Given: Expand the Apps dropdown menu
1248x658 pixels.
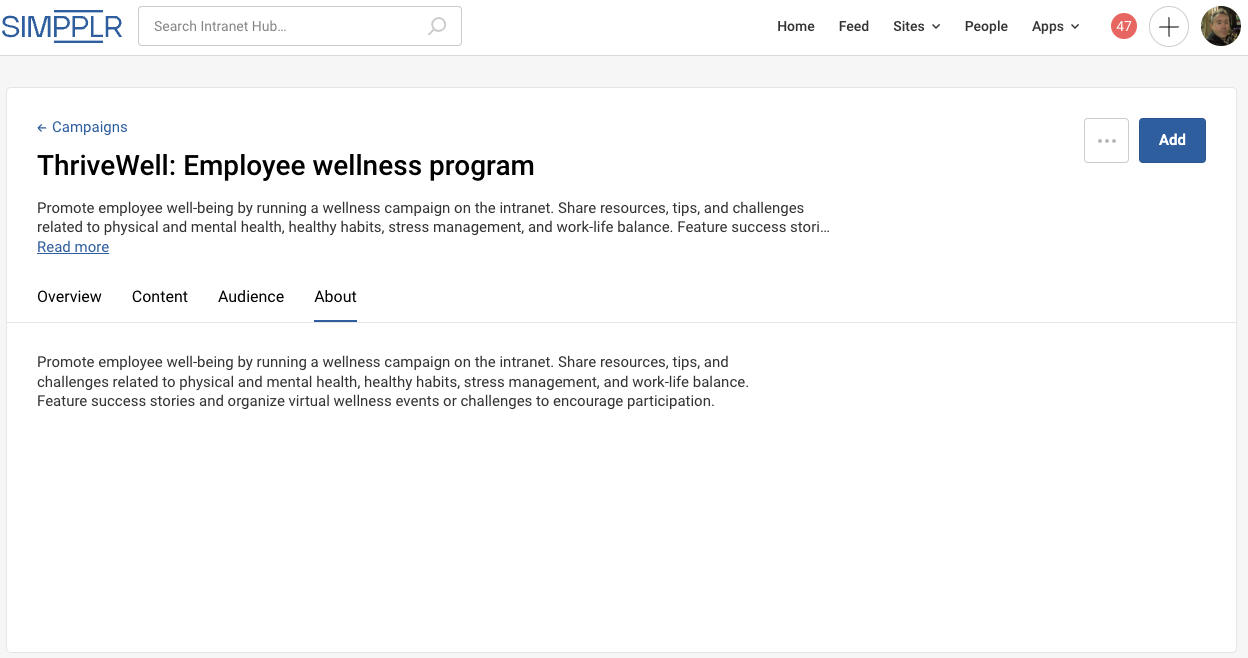Looking at the screenshot, I should (1055, 27).
